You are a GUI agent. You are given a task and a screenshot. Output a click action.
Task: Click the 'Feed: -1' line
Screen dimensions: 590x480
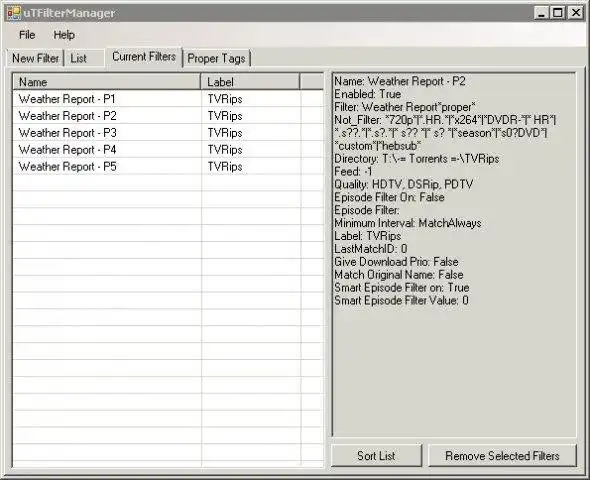click(353, 172)
